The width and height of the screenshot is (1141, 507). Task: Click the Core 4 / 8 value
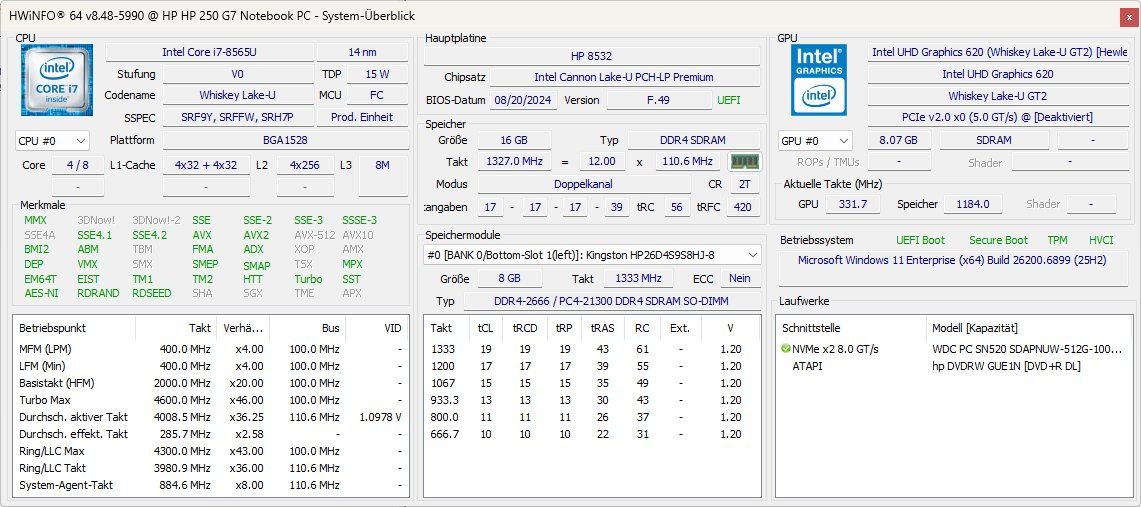[x=78, y=165]
